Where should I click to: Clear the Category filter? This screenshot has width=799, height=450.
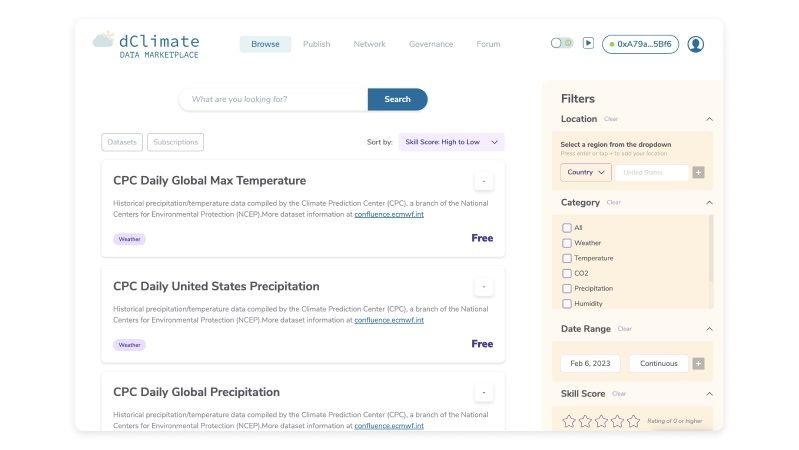(x=614, y=203)
